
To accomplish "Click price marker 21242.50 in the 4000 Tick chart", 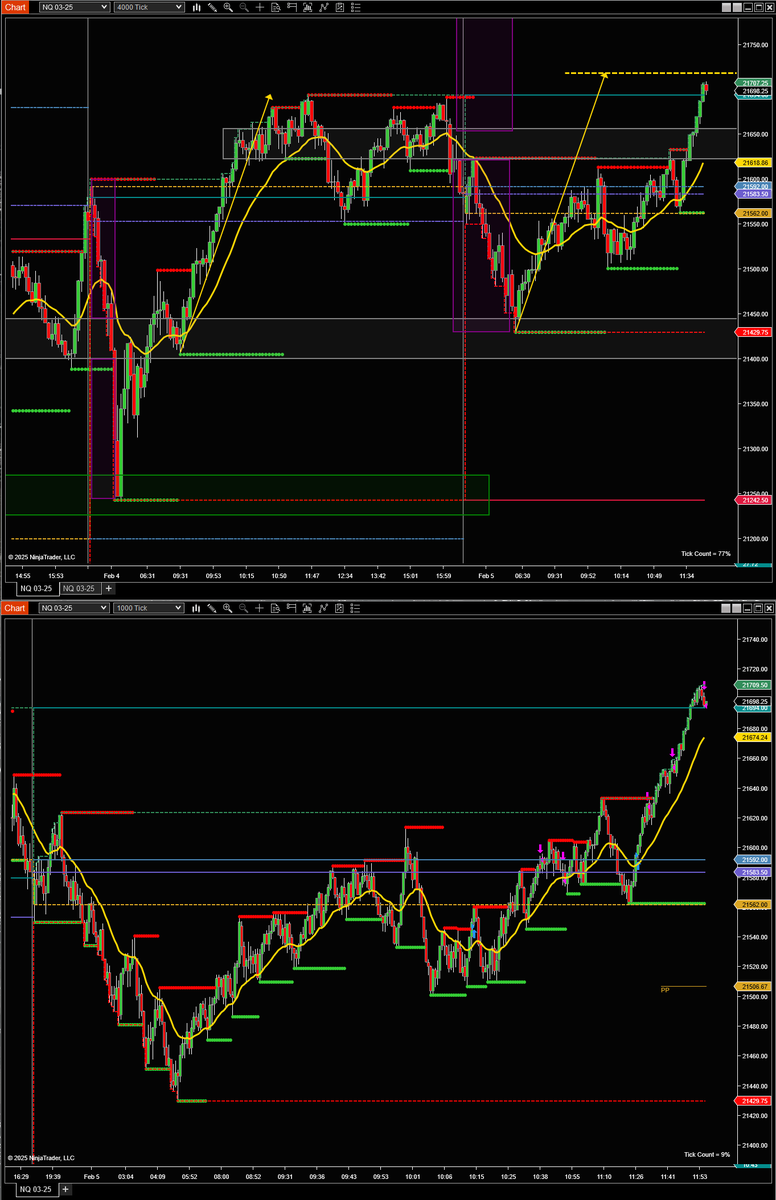I will [754, 500].
